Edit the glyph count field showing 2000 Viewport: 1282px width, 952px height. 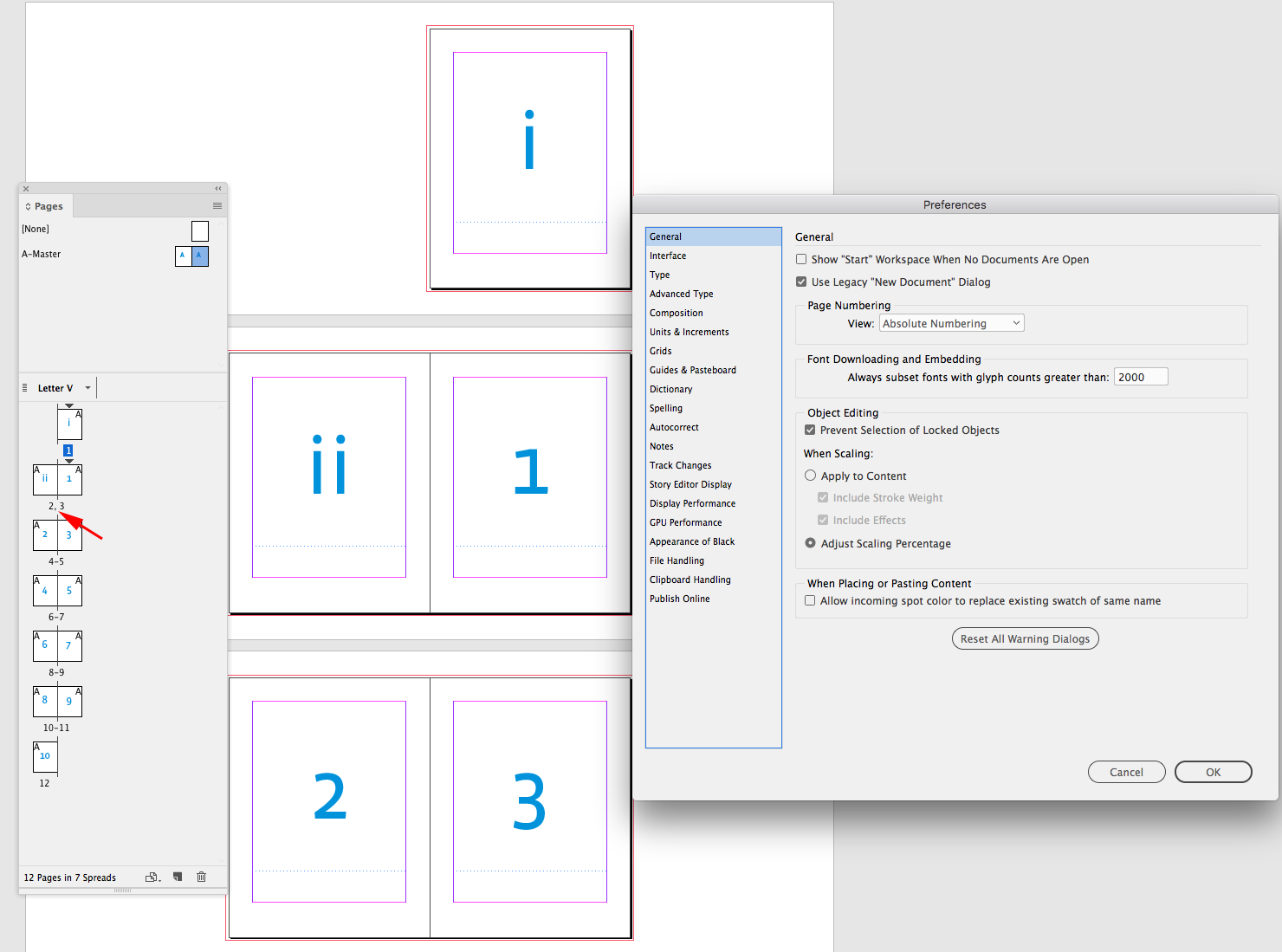click(x=1140, y=376)
